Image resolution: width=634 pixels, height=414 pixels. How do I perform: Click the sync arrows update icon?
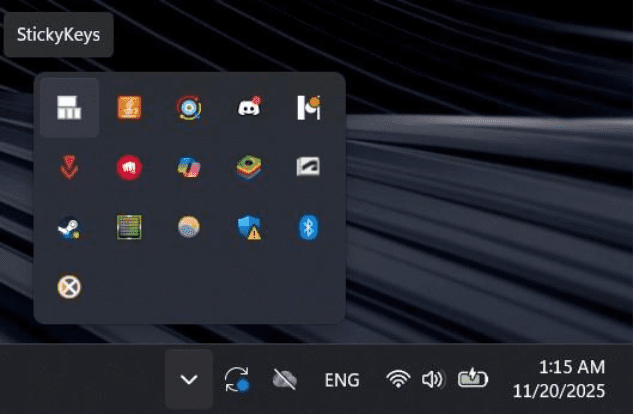[x=237, y=379]
